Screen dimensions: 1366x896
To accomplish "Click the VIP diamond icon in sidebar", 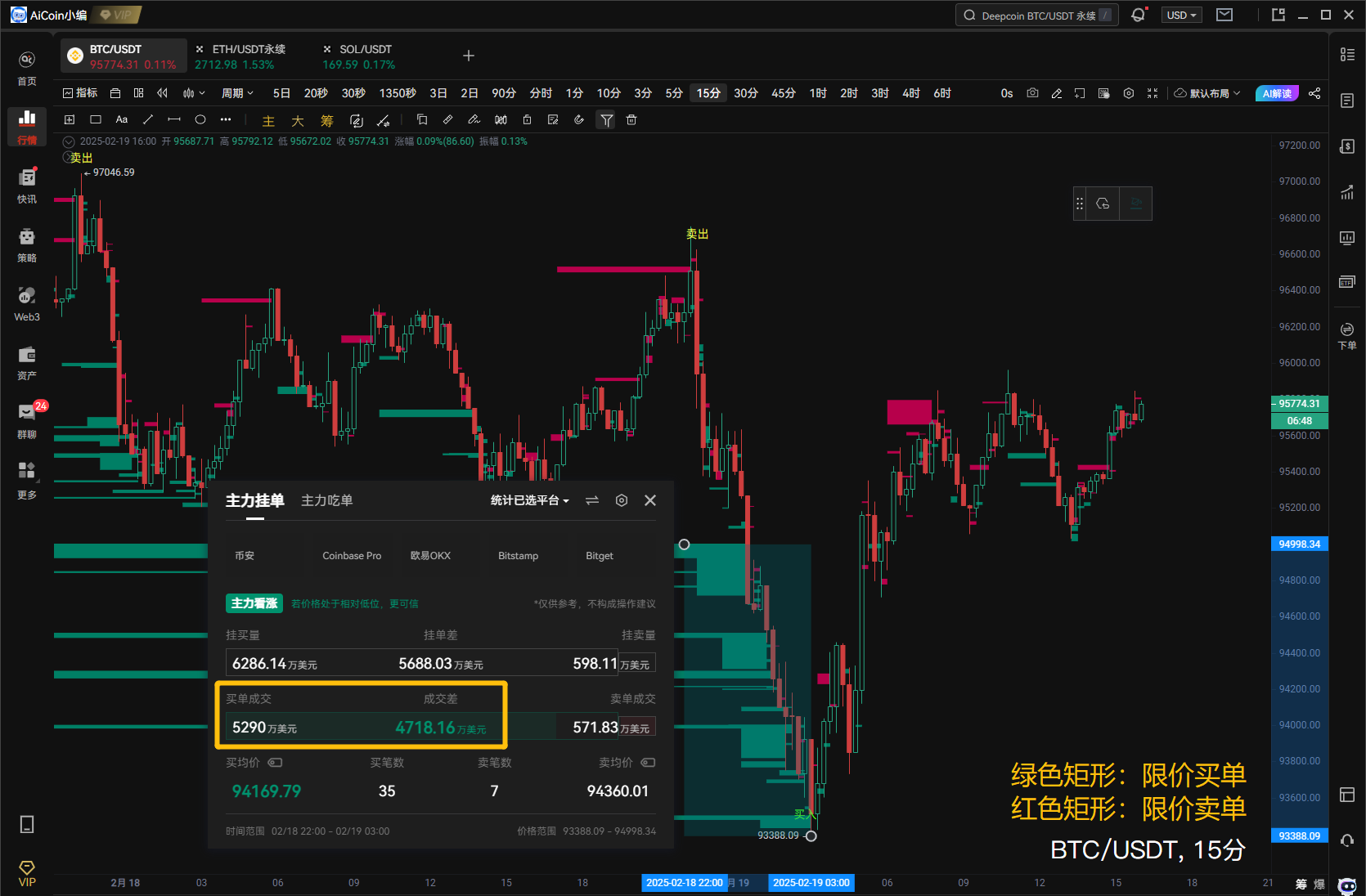I will coord(27,873).
